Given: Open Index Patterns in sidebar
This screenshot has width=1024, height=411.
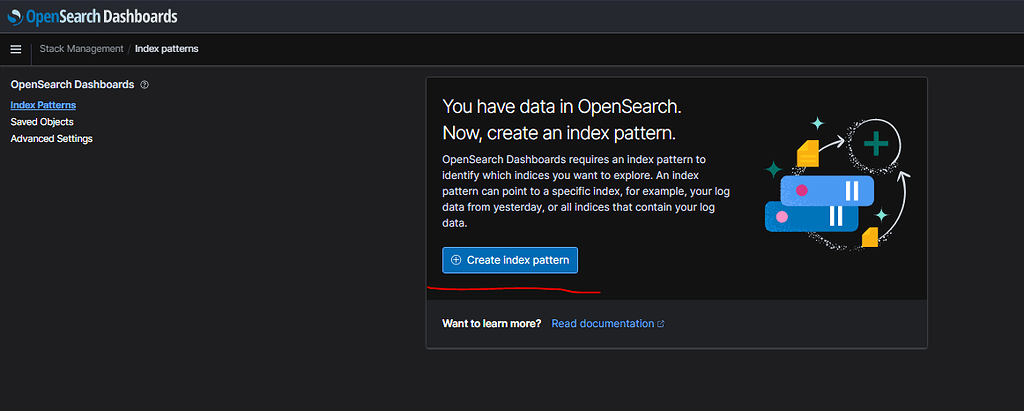Looking at the screenshot, I should pyautogui.click(x=43, y=105).
